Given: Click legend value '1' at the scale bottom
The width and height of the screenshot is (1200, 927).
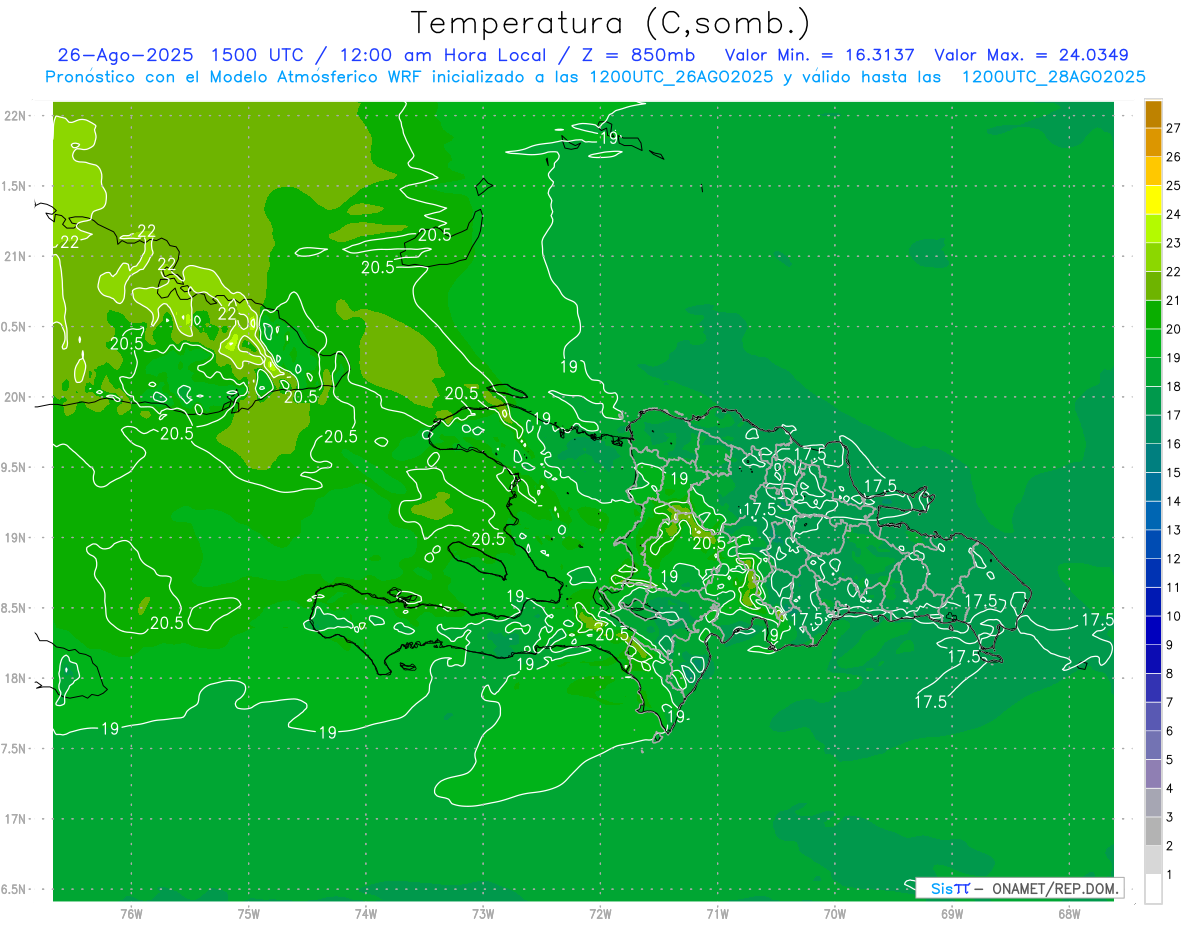Looking at the screenshot, I should [1169, 875].
